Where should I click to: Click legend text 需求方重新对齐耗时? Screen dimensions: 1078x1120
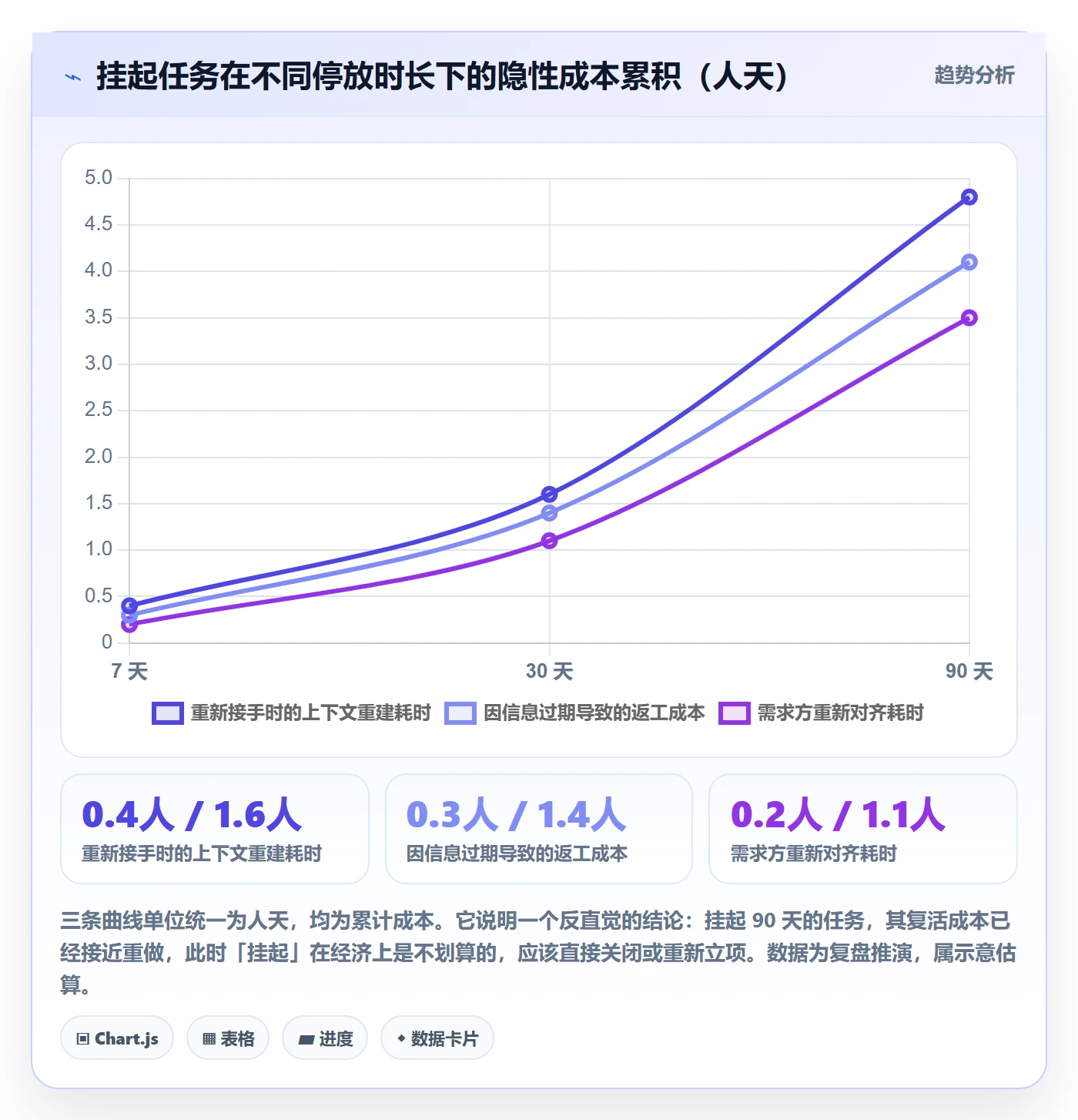841,713
